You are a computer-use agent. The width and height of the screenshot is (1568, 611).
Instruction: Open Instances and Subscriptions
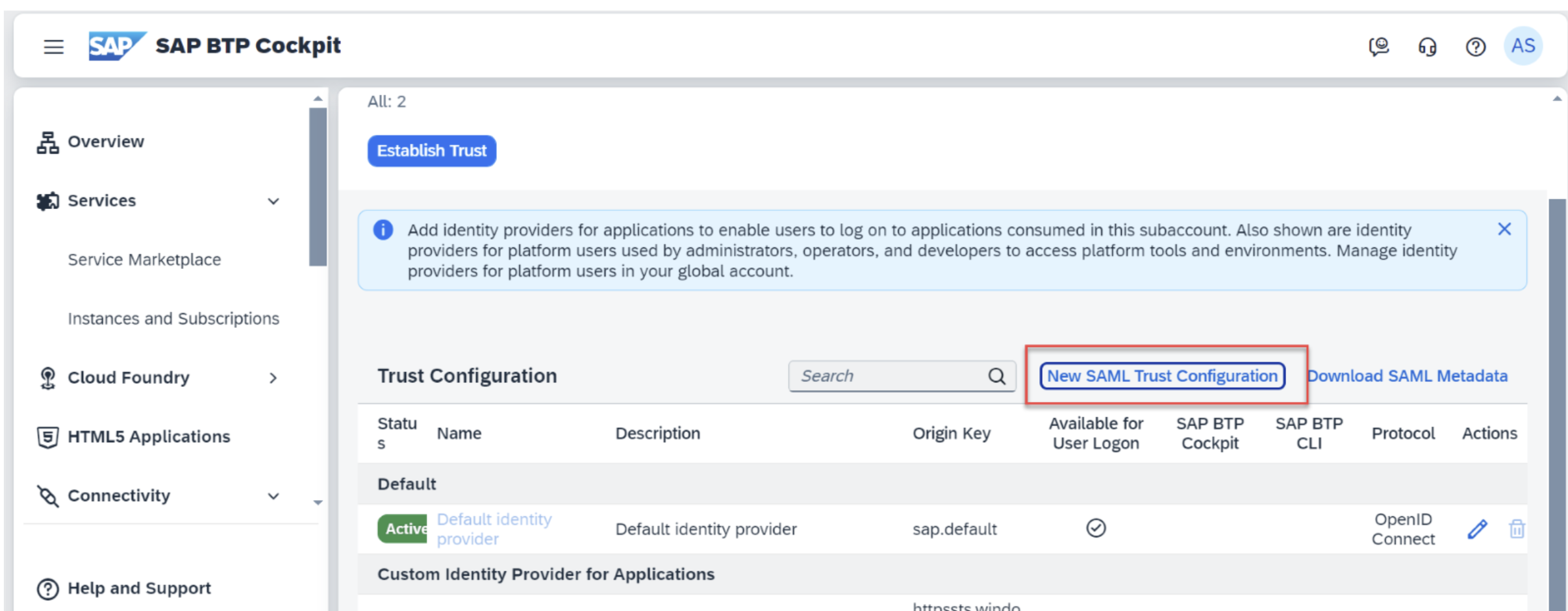(173, 319)
